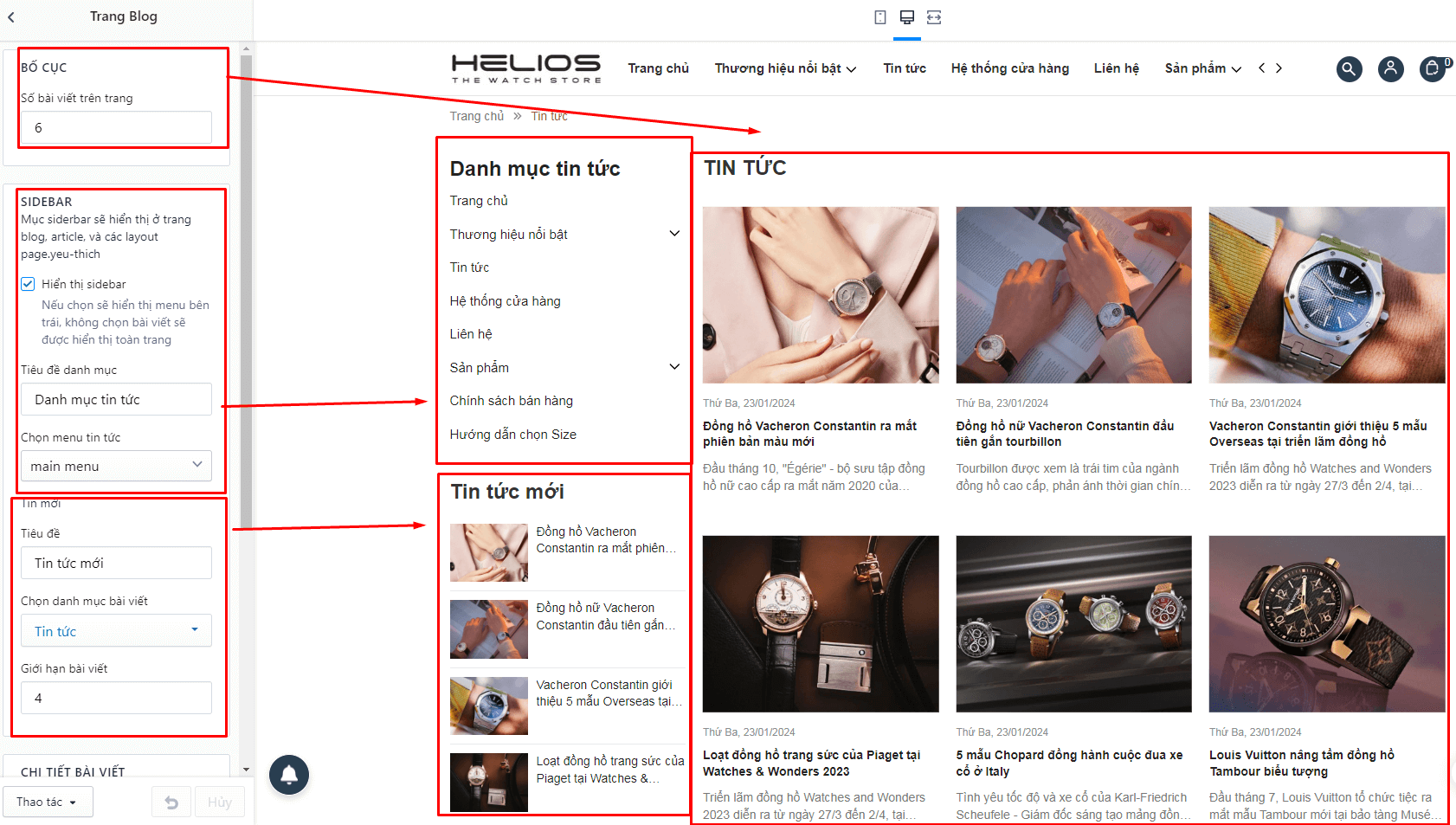Image resolution: width=1456 pixels, height=825 pixels.
Task: Open Trang chủ link in sidebar categories
Action: click(x=479, y=201)
